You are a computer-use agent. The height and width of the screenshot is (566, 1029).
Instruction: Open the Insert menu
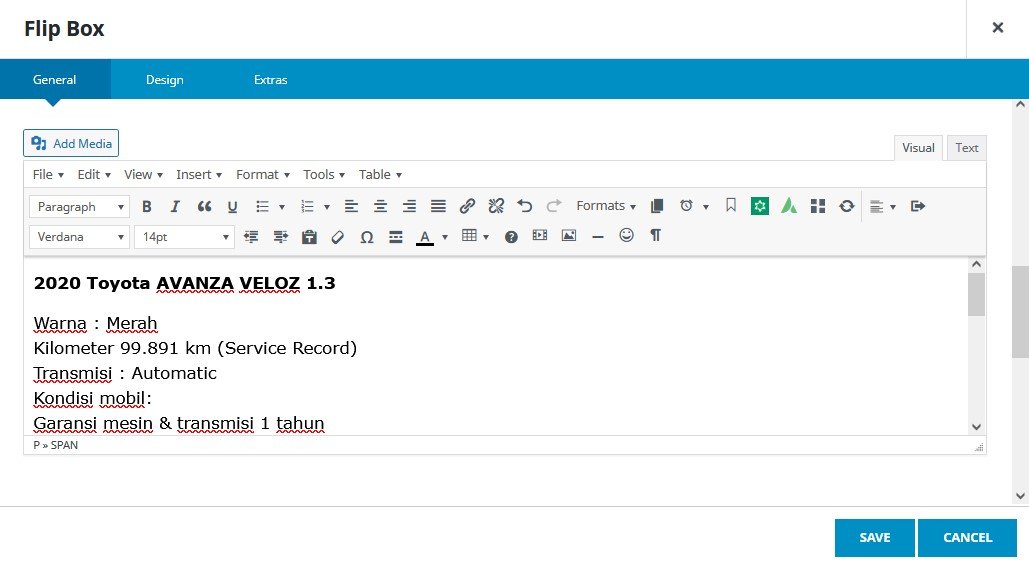click(199, 174)
